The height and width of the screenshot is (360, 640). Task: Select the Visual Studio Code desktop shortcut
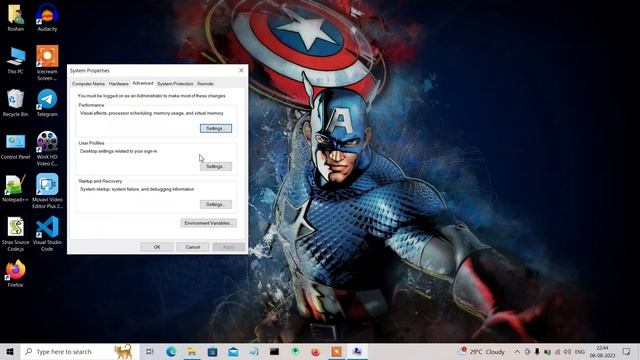(x=47, y=234)
